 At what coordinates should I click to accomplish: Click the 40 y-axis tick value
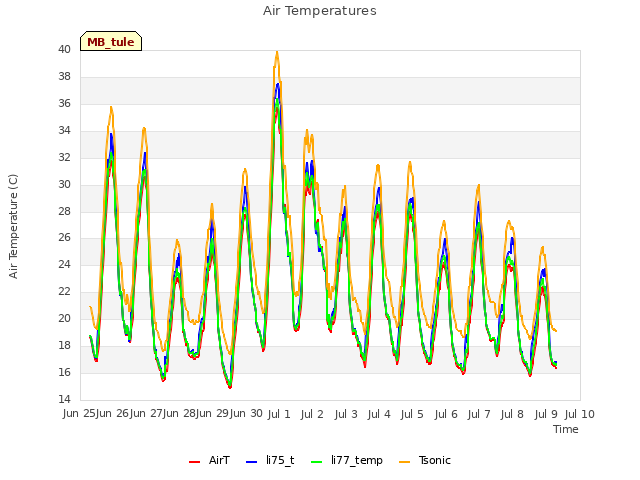pyautogui.click(x=64, y=49)
